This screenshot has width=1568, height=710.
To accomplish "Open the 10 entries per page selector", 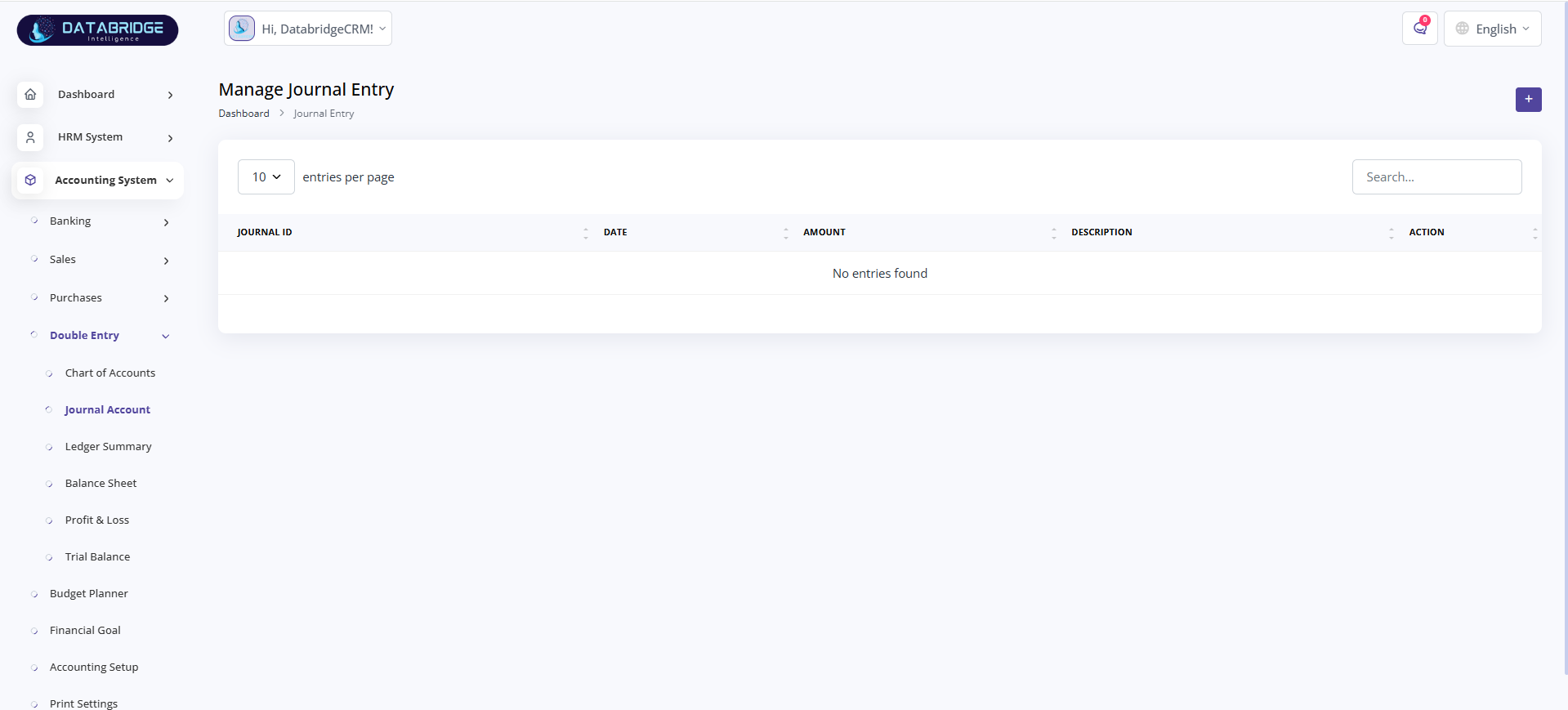I will coord(266,177).
